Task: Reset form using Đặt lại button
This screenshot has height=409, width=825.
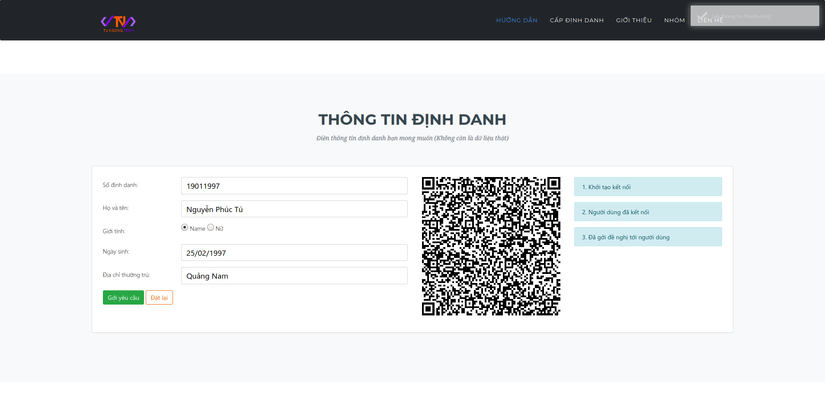Action: click(159, 298)
